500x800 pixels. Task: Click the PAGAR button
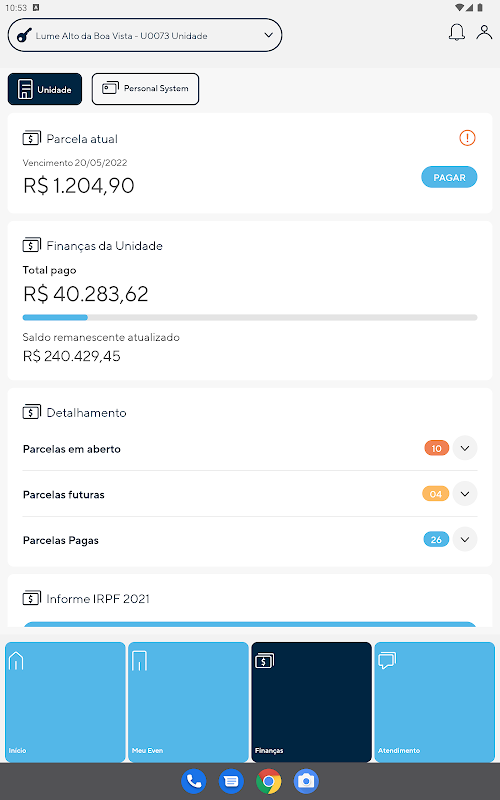coord(449,177)
